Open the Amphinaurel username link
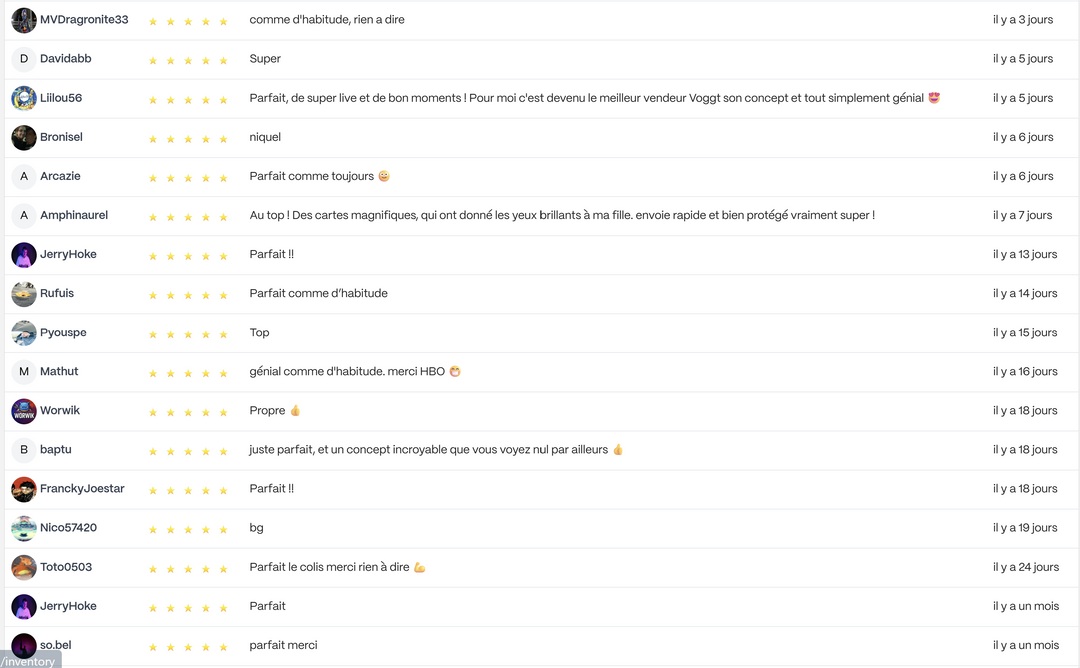This screenshot has width=1080, height=668. pos(74,215)
